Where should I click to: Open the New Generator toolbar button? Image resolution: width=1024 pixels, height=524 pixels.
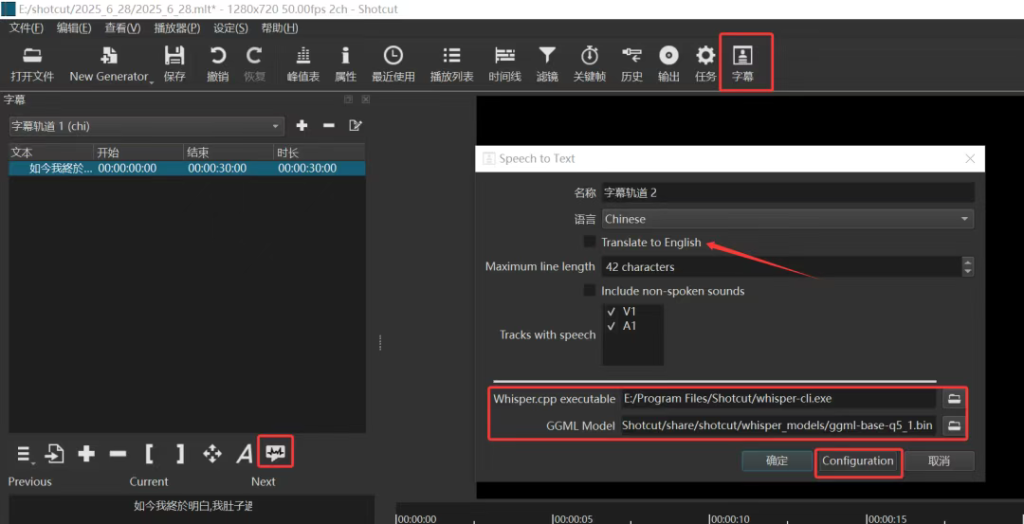109,64
